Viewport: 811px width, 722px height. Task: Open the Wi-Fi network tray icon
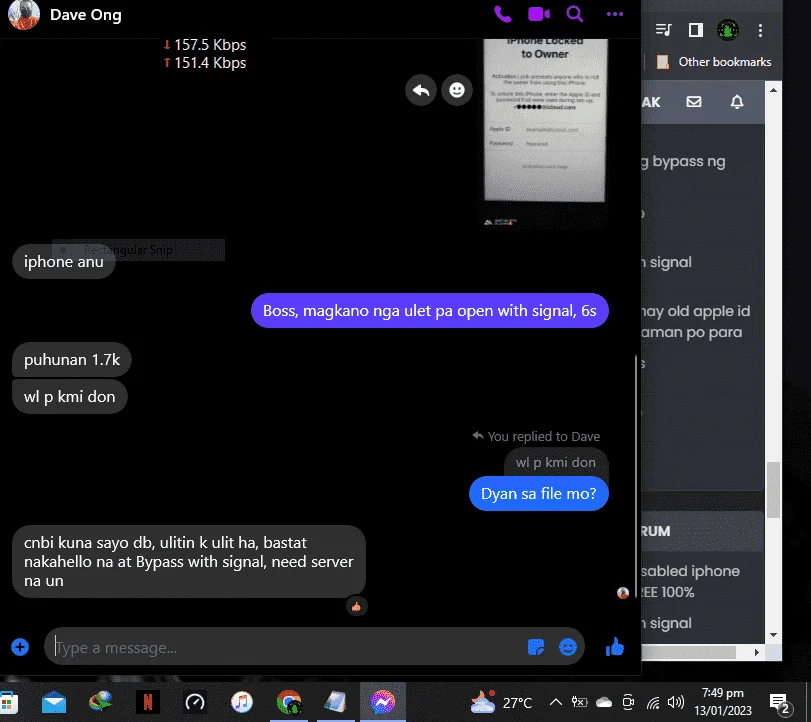[x=653, y=702]
